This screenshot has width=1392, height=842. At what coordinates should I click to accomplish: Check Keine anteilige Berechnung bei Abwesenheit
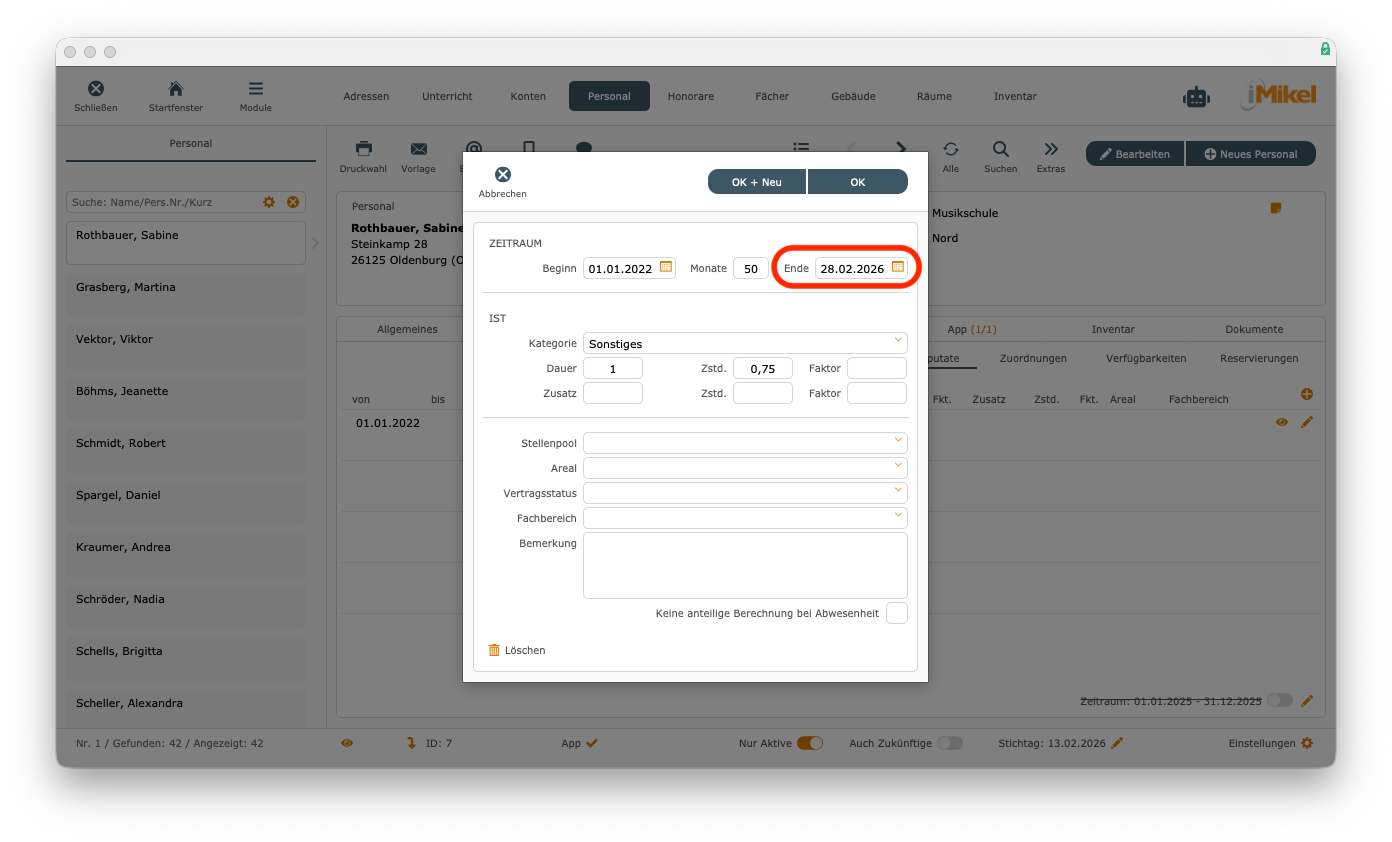897,613
